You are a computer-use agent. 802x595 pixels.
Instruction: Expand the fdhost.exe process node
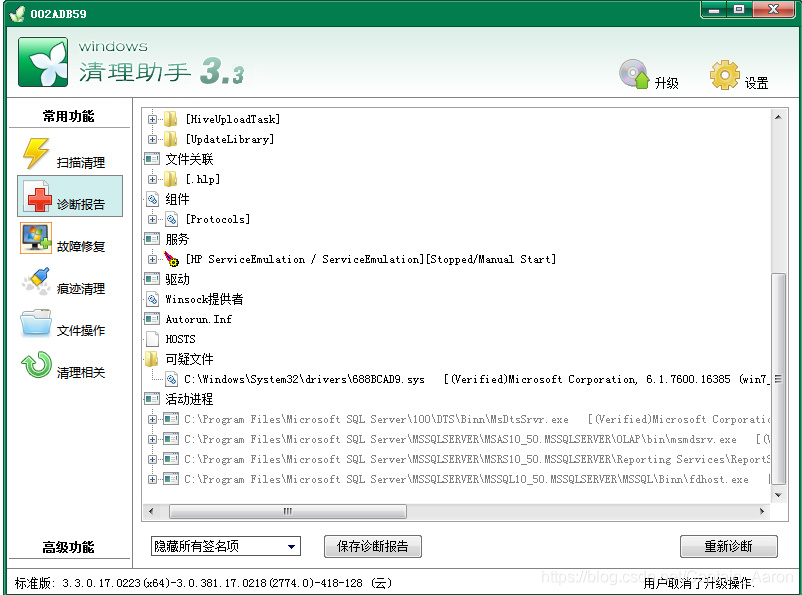pyautogui.click(x=152, y=479)
